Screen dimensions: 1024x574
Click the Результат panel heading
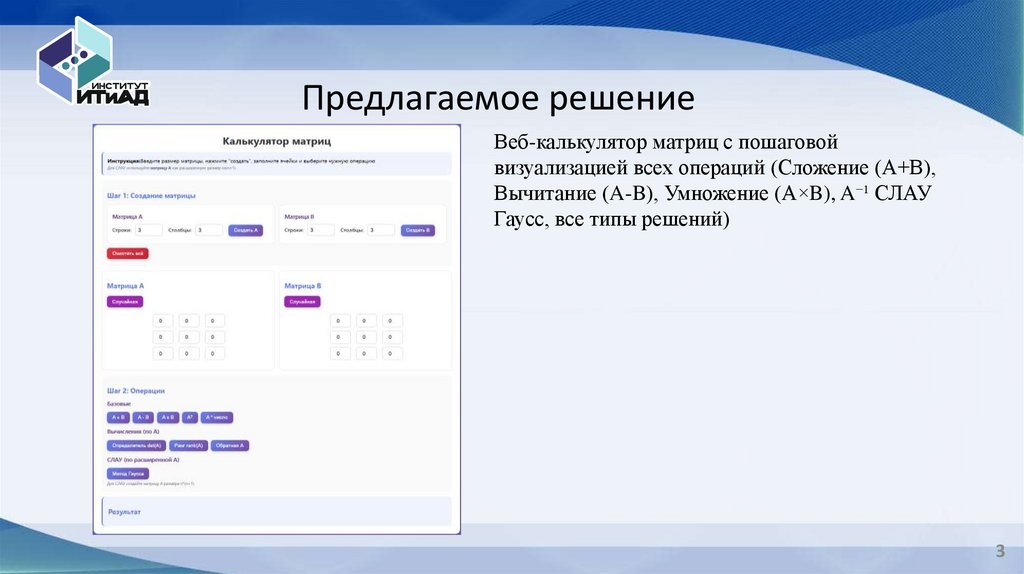click(124, 512)
